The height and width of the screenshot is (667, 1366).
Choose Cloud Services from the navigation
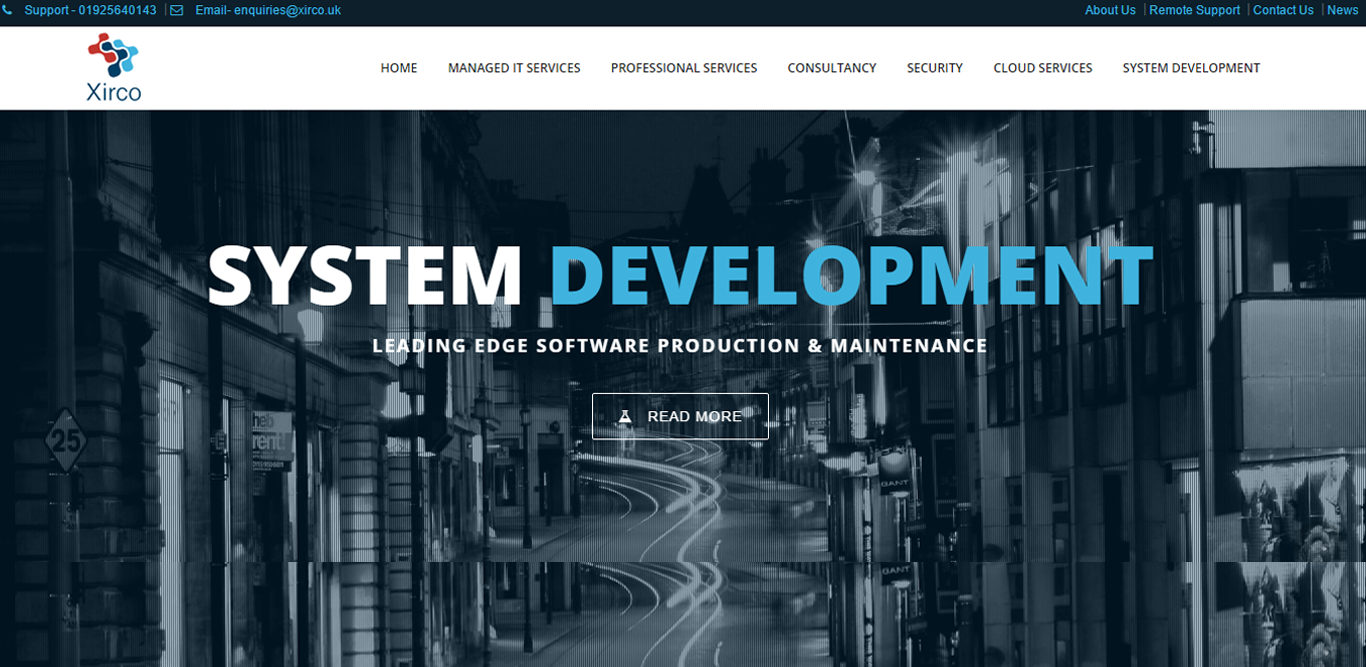(x=1043, y=68)
